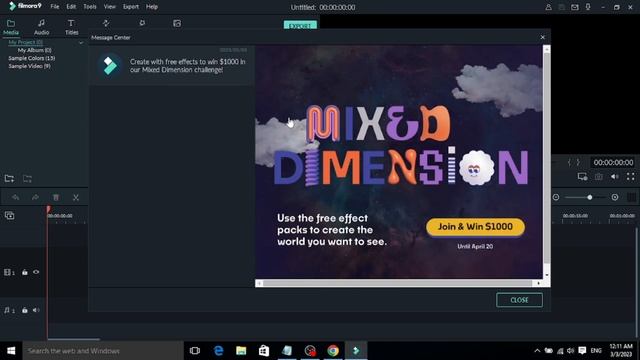Screen dimensions: 640x360
Task: Open the Edit menu
Action: (x=71, y=7)
